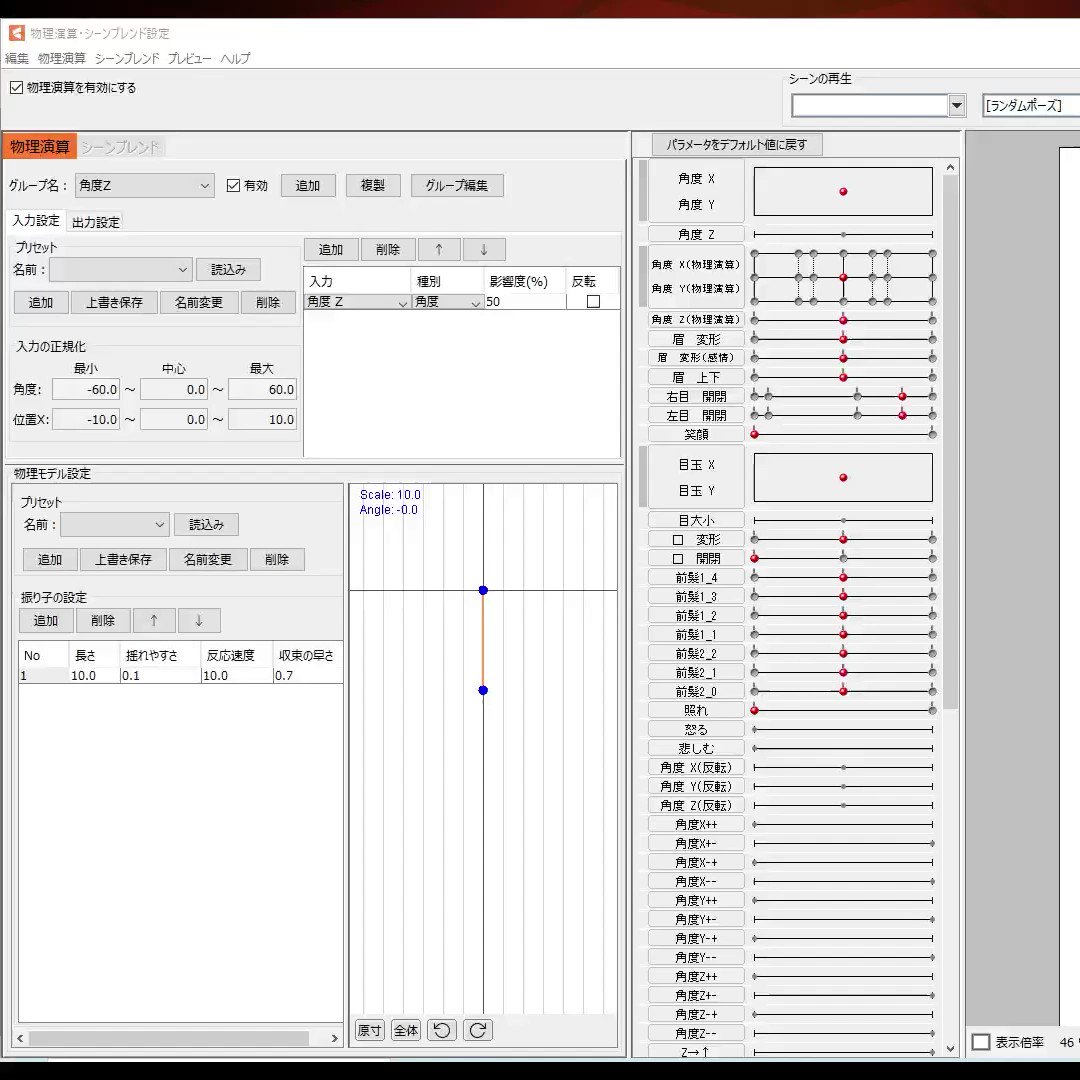
Task: Click the redo rotate icon below pendulum view
Action: coord(478,1030)
